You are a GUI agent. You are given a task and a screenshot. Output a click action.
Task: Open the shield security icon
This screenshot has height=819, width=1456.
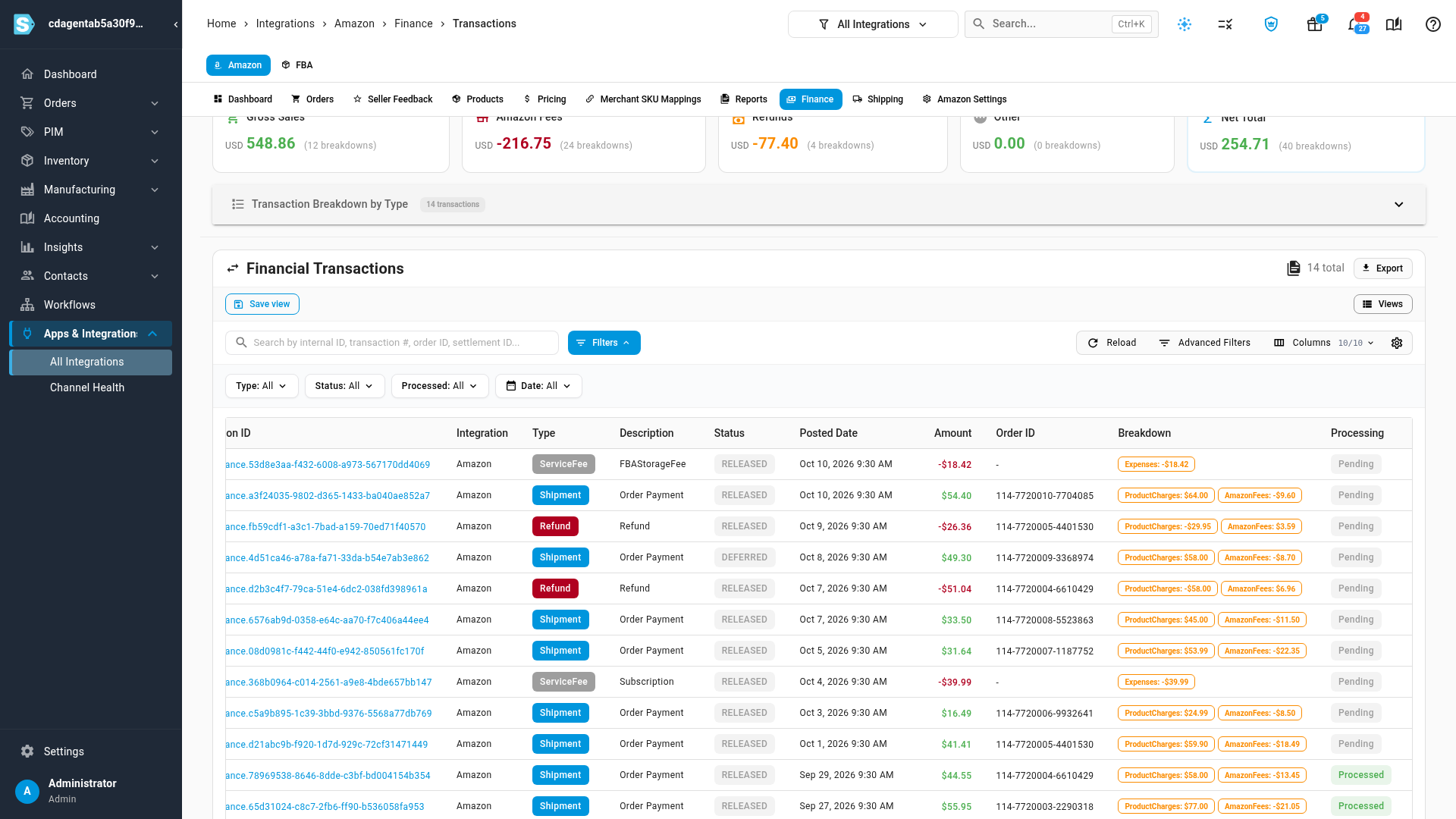(1271, 24)
